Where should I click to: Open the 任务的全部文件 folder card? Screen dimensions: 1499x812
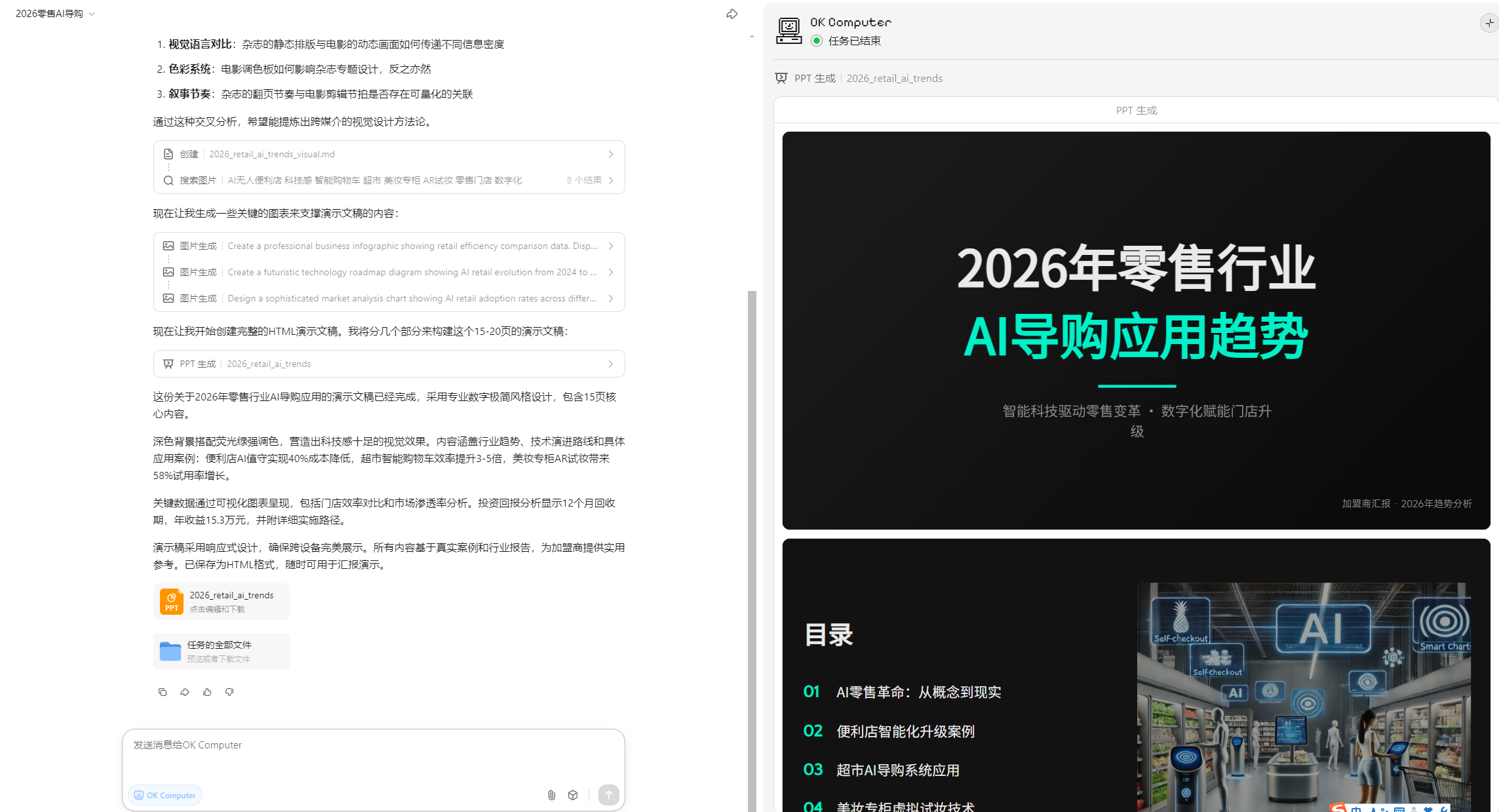222,651
